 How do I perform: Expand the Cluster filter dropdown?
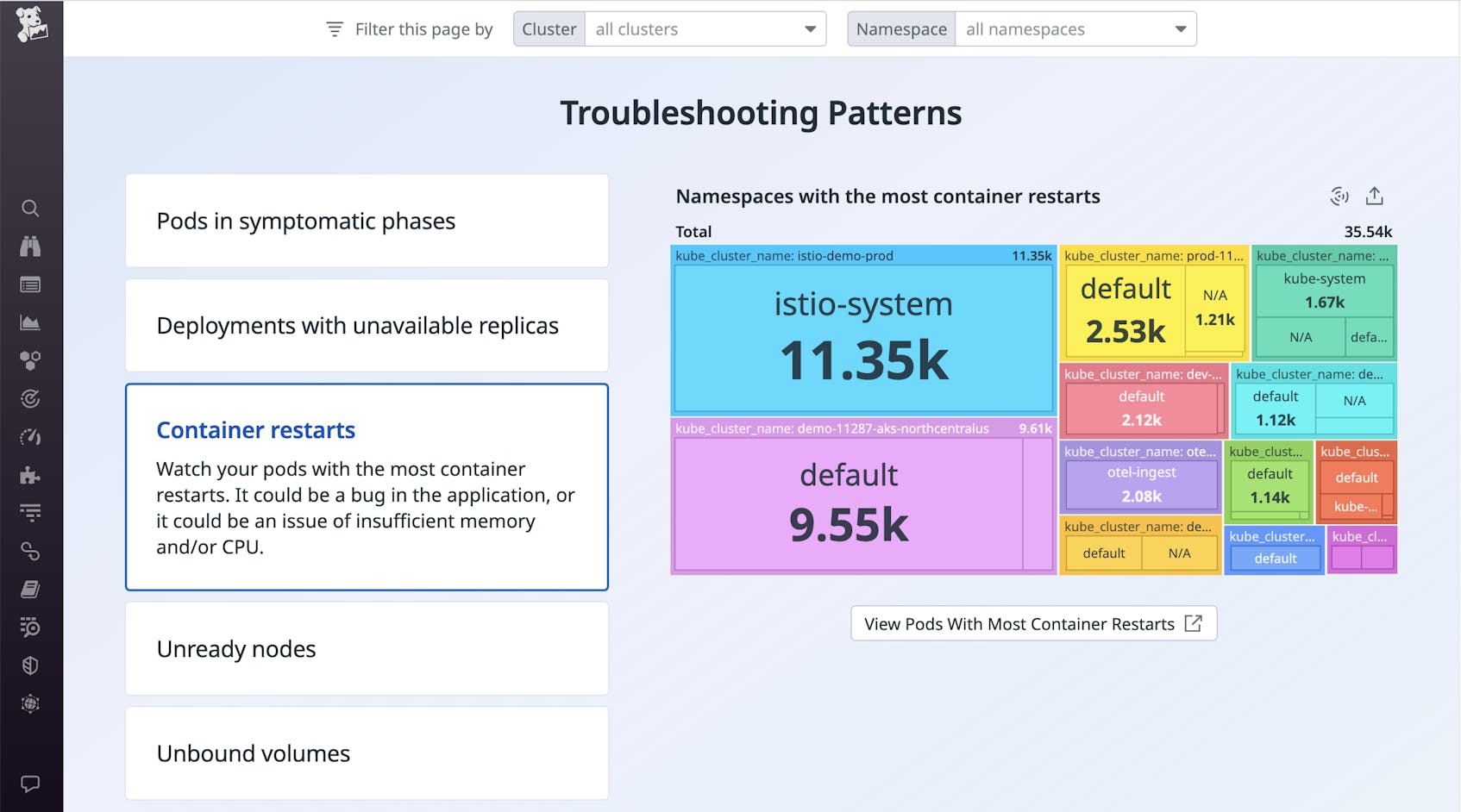pyautogui.click(x=808, y=28)
